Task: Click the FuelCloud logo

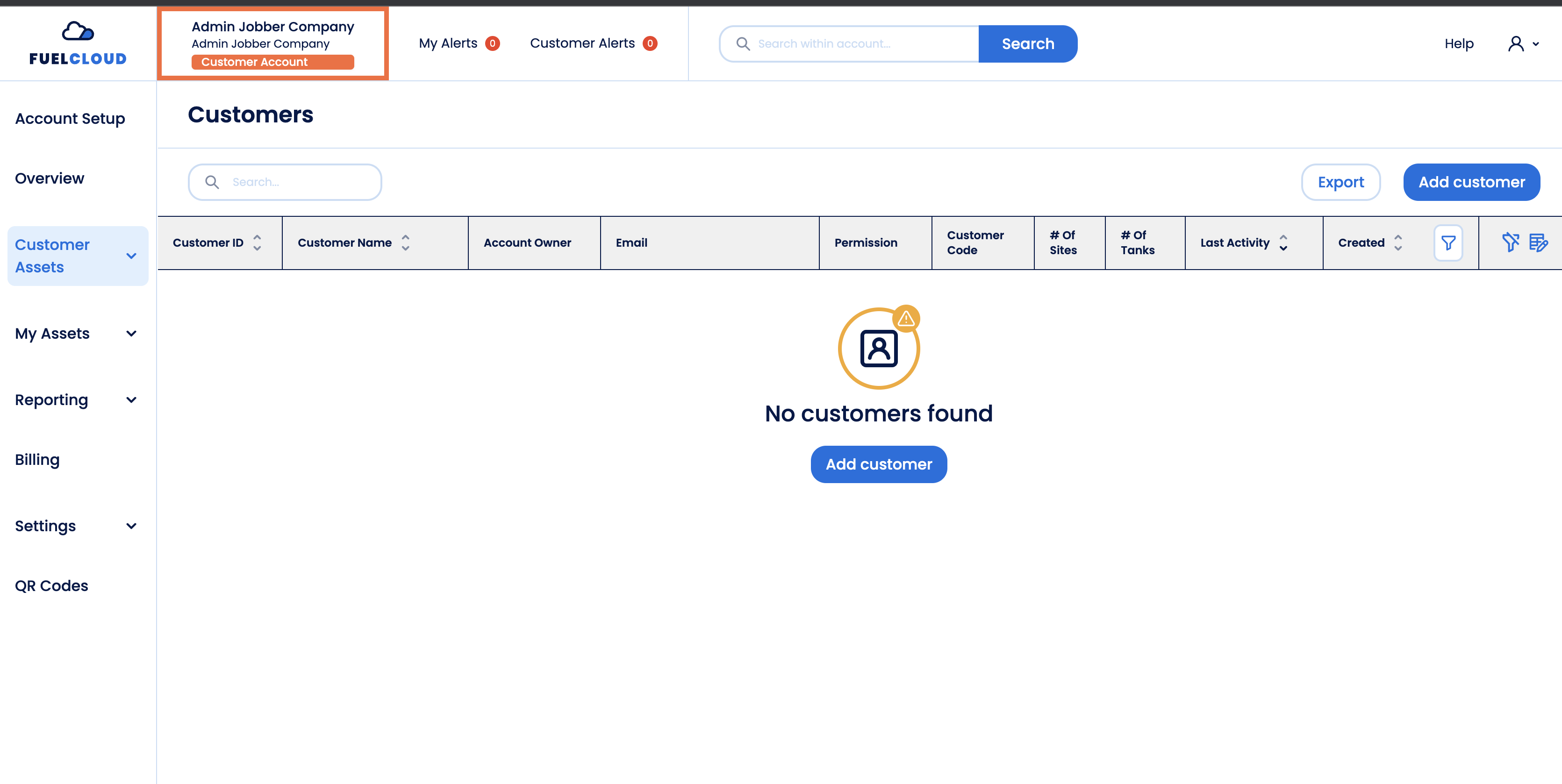Action: click(x=78, y=43)
